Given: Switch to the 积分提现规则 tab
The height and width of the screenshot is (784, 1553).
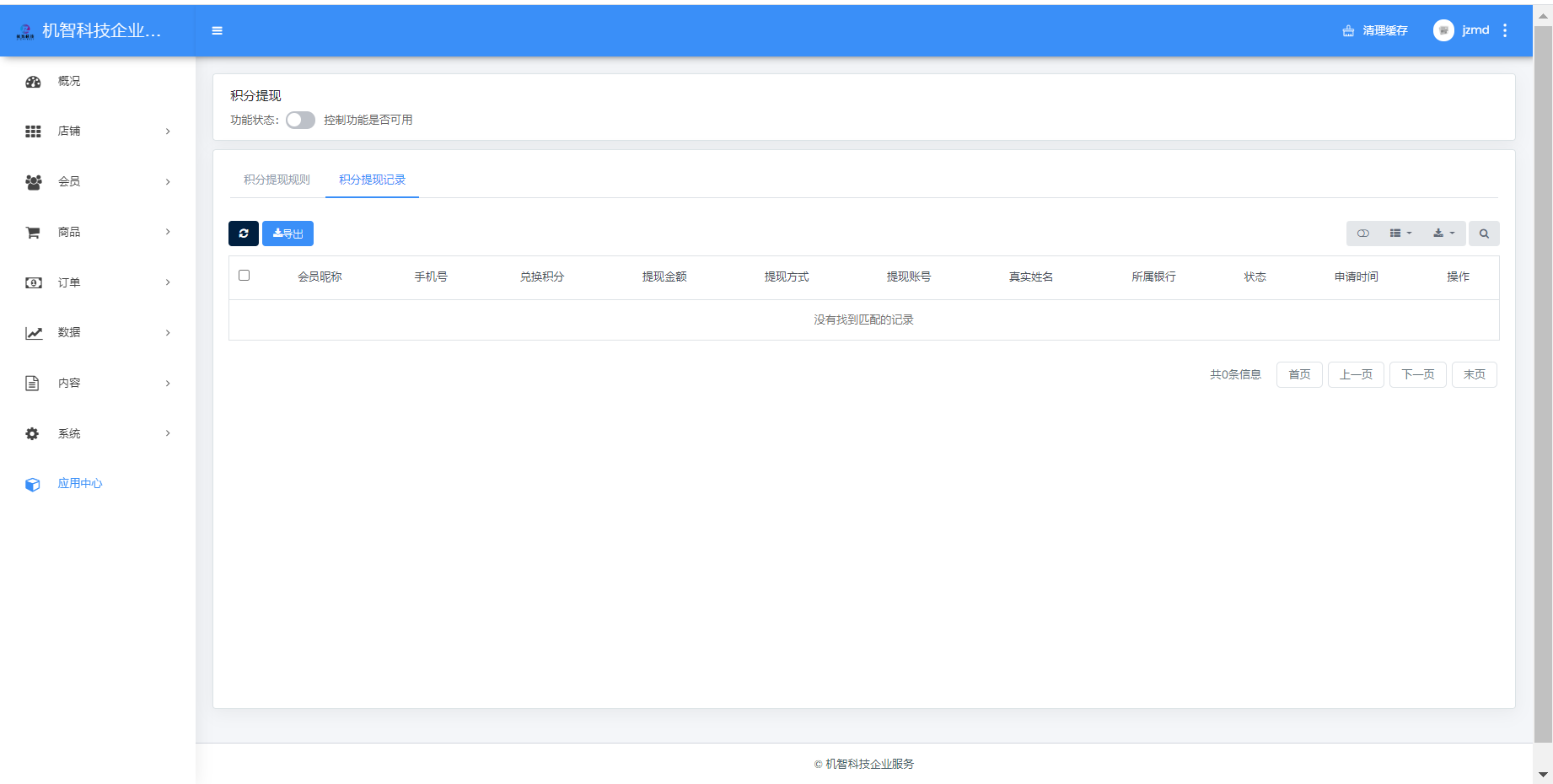Looking at the screenshot, I should [277, 180].
